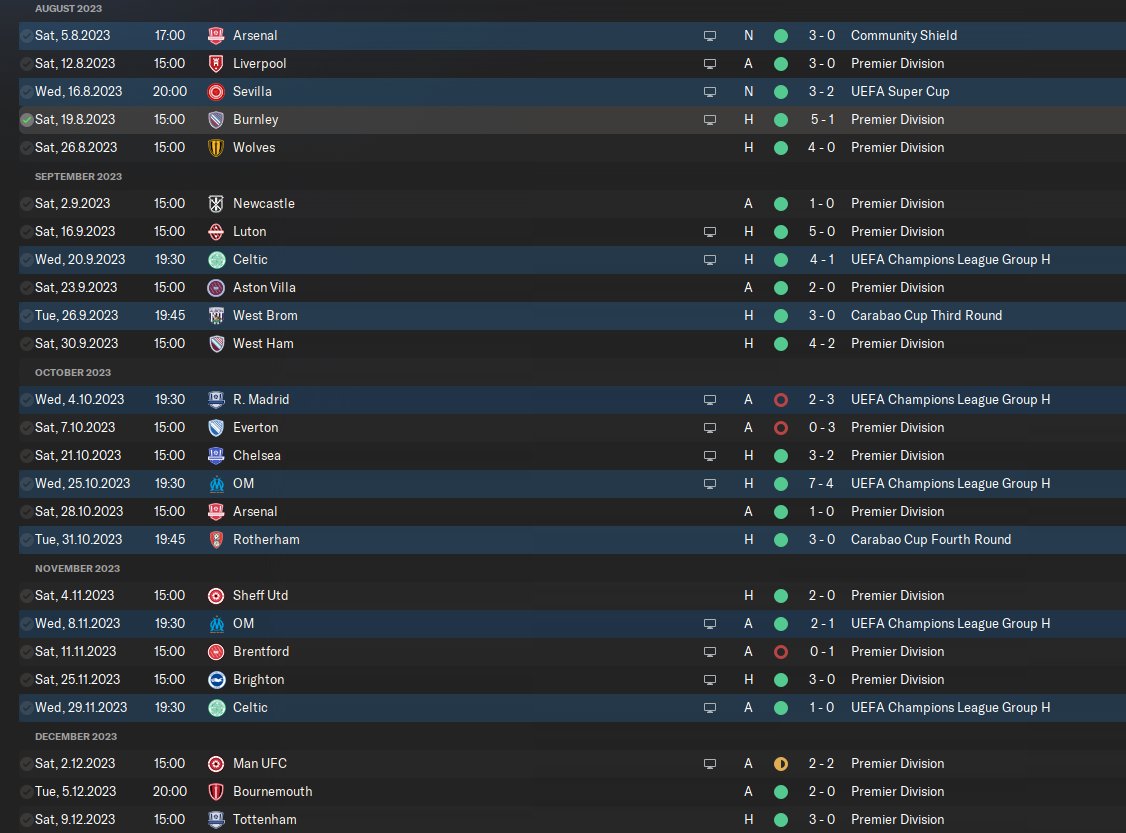Viewport: 1126px width, 833px height.
Task: Click the Newcastle club badge icon
Action: pos(215,203)
